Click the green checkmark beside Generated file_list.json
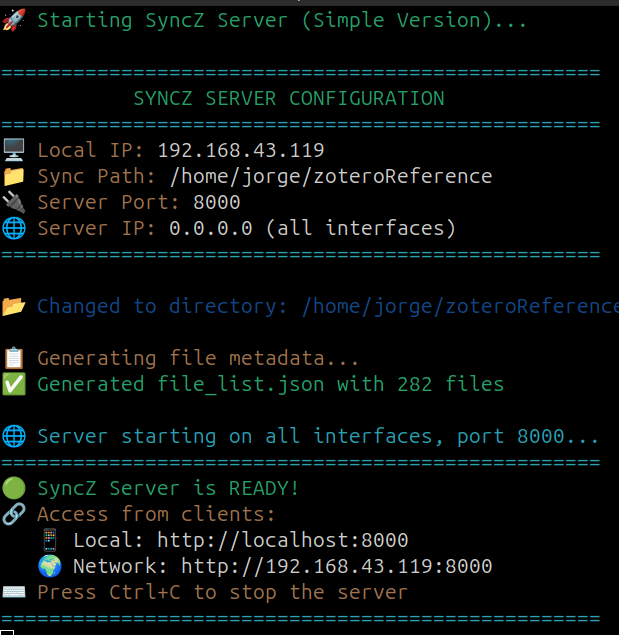The height and width of the screenshot is (635, 619). click(x=13, y=384)
